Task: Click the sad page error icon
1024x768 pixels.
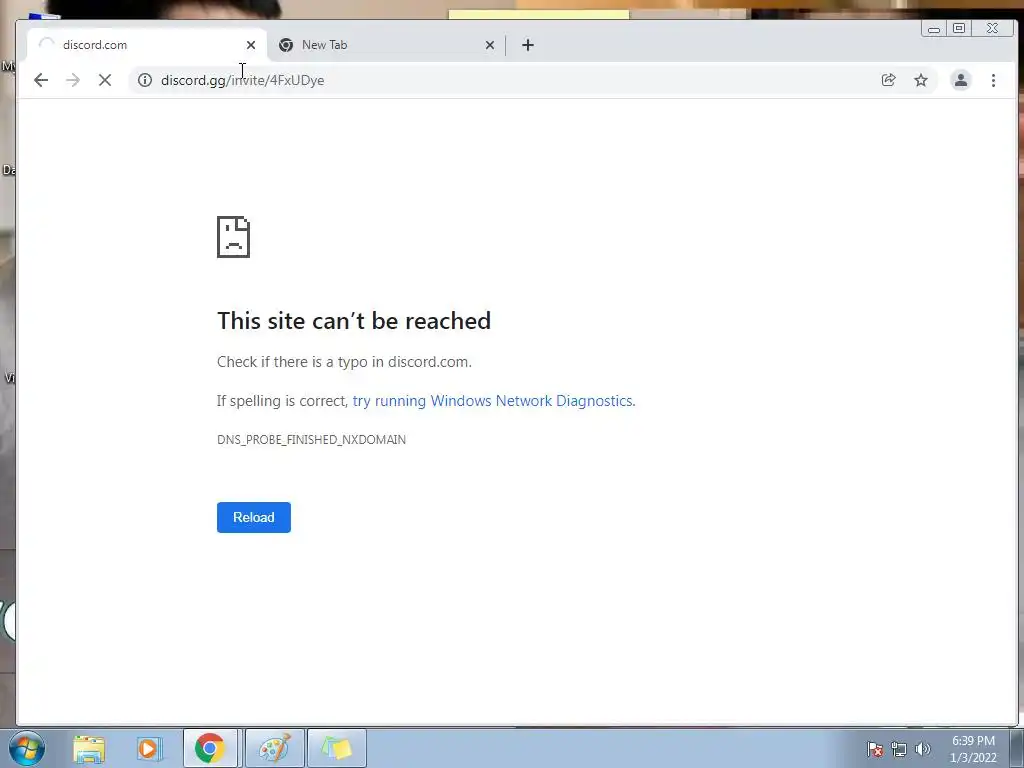Action: coord(233,237)
